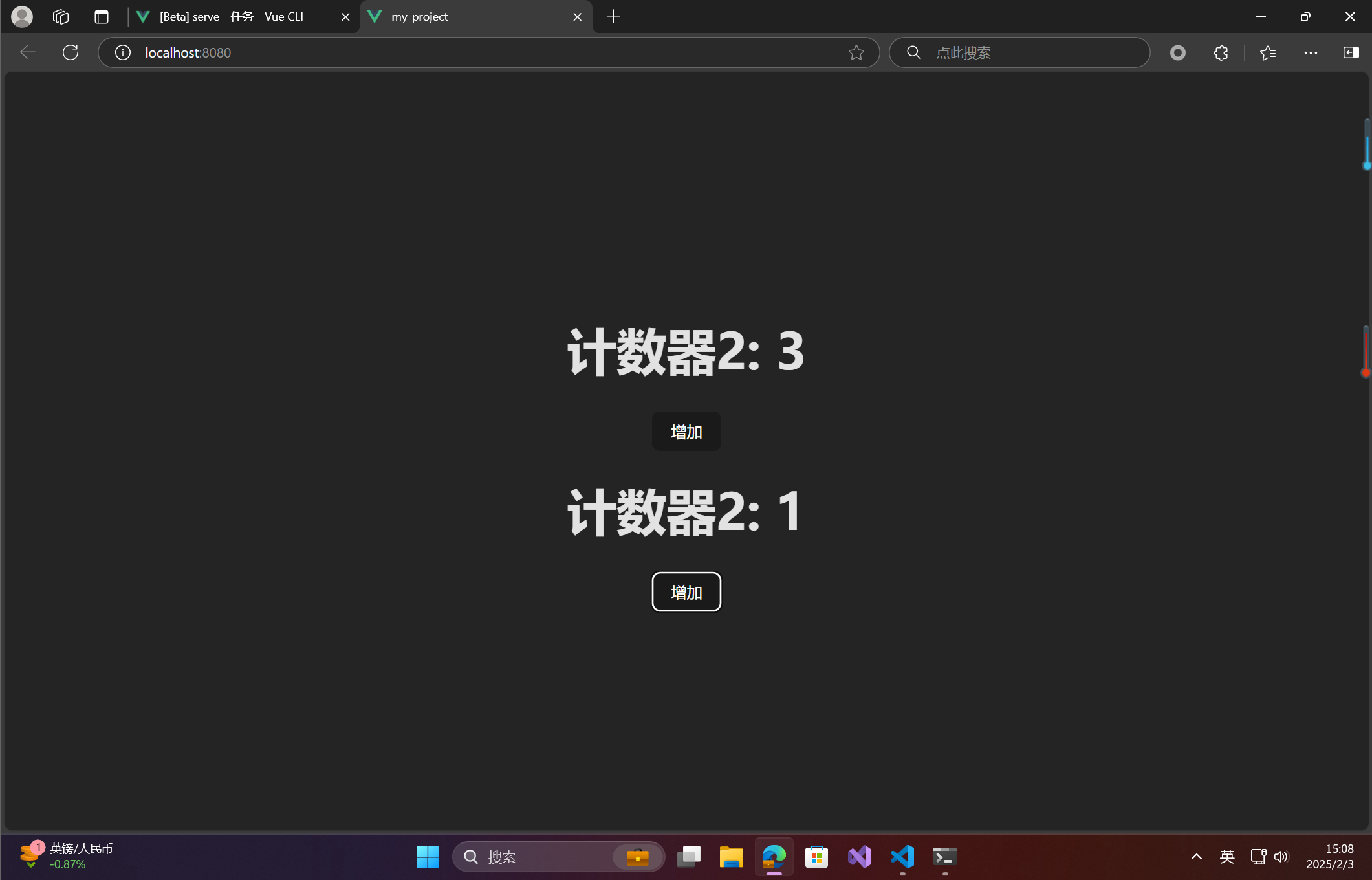Open Windows Terminal from the taskbar
The width and height of the screenshot is (1372, 880).
(x=944, y=857)
